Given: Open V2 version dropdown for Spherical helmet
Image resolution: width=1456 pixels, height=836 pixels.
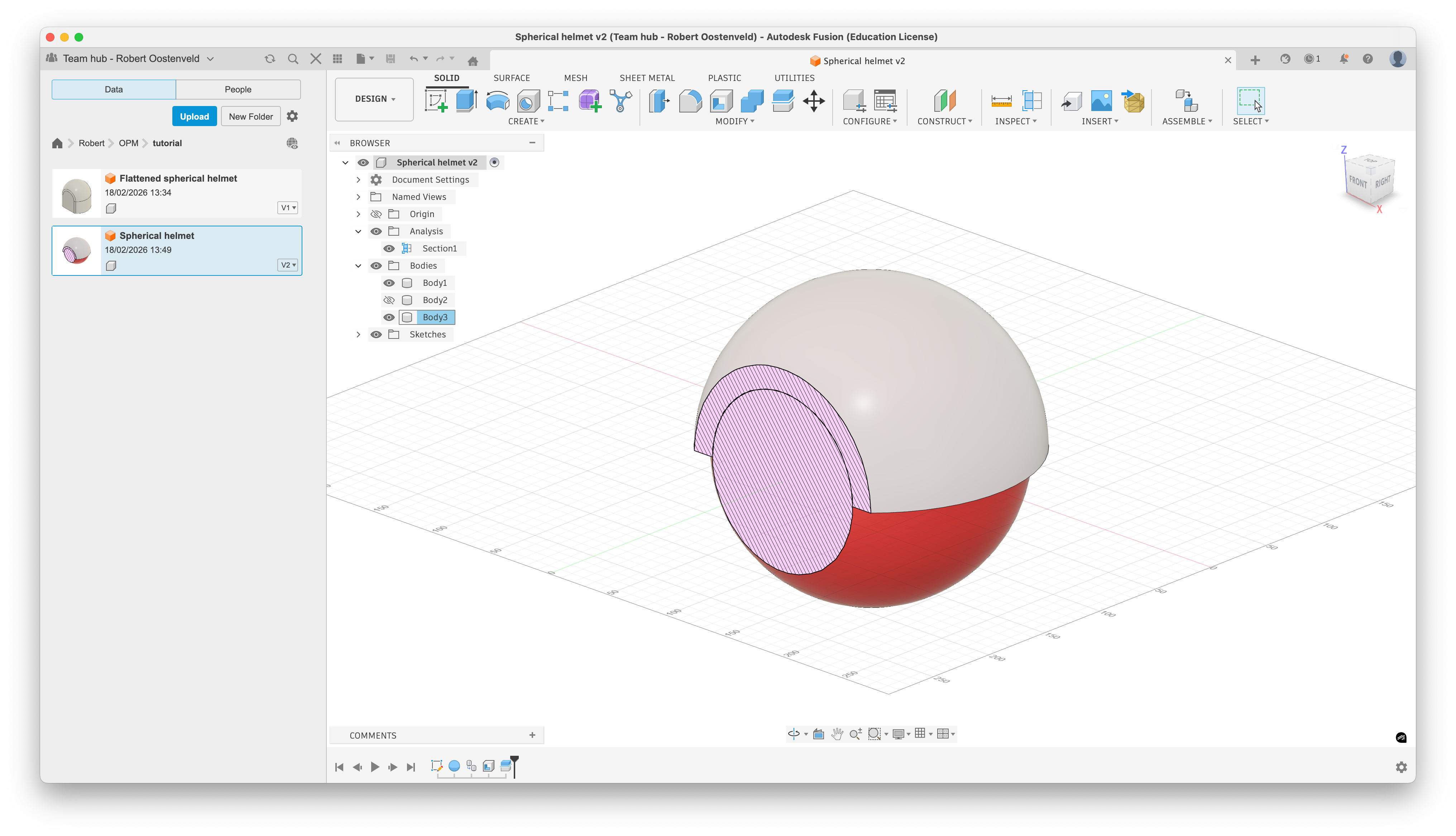Looking at the screenshot, I should [288, 265].
